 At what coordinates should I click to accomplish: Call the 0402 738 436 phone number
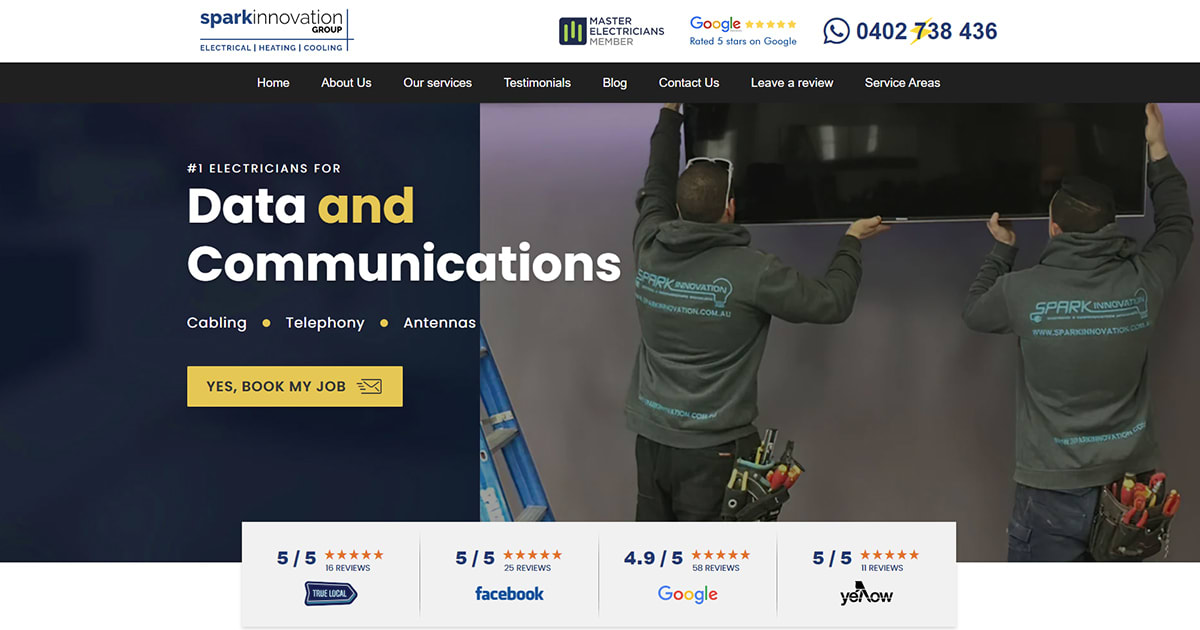tap(925, 31)
